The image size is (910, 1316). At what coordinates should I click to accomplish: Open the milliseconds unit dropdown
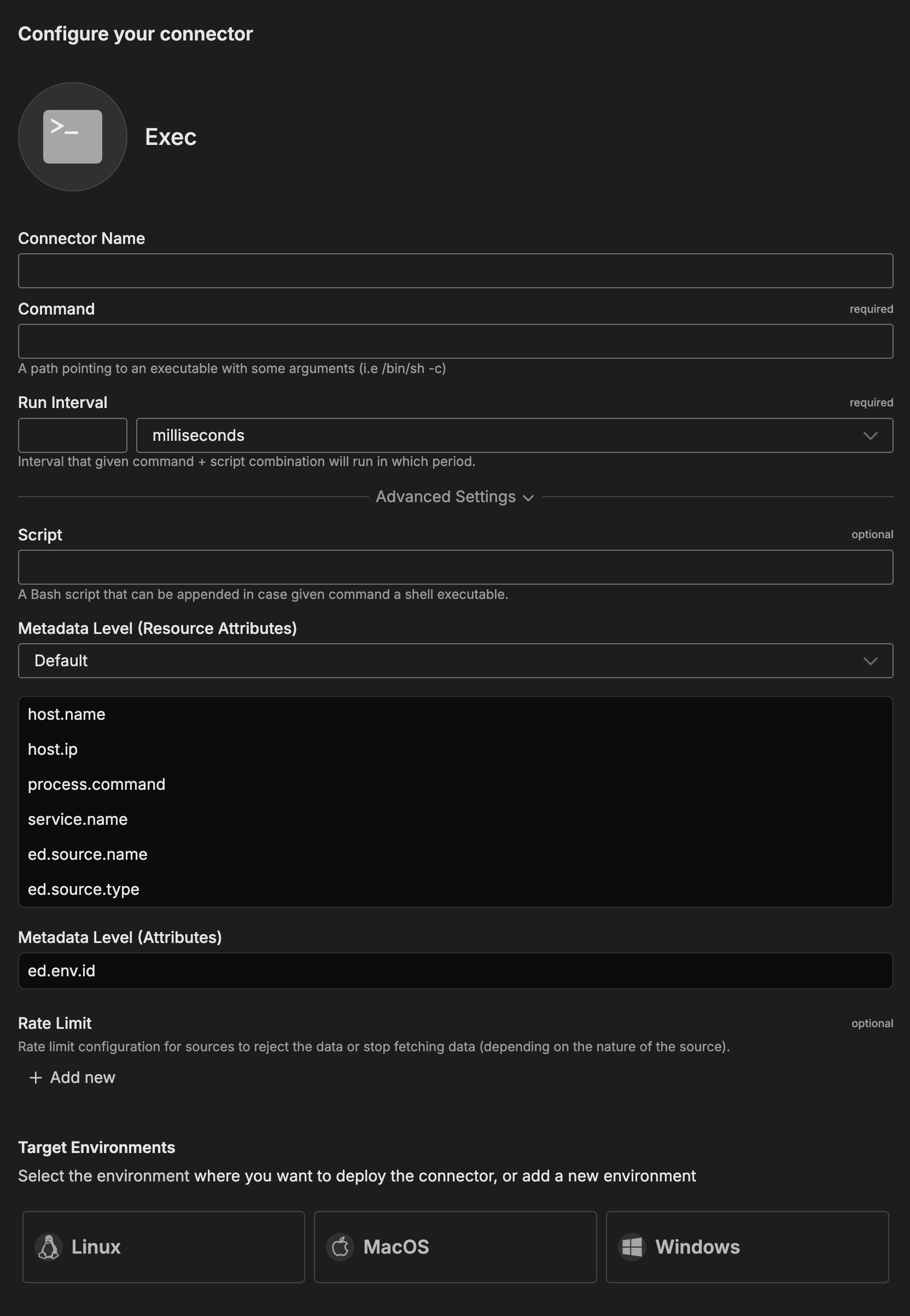[x=514, y=435]
